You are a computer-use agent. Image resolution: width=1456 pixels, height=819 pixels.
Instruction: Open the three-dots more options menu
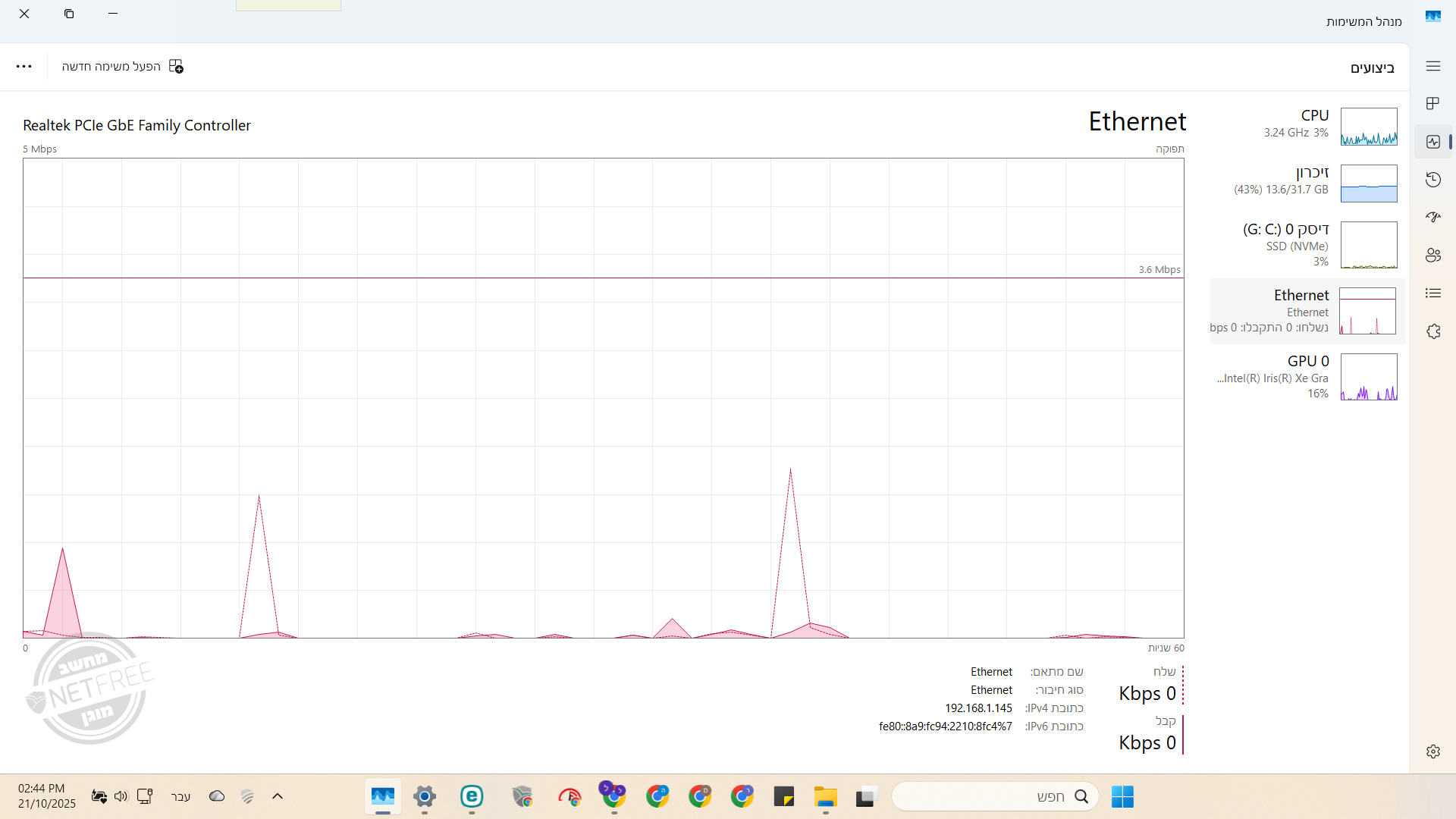(24, 67)
